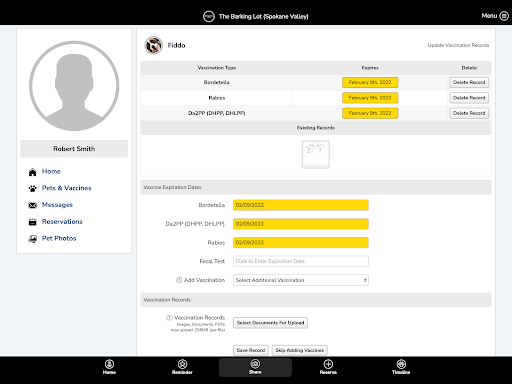
Task: Click the Existing Records heading
Action: click(x=316, y=128)
